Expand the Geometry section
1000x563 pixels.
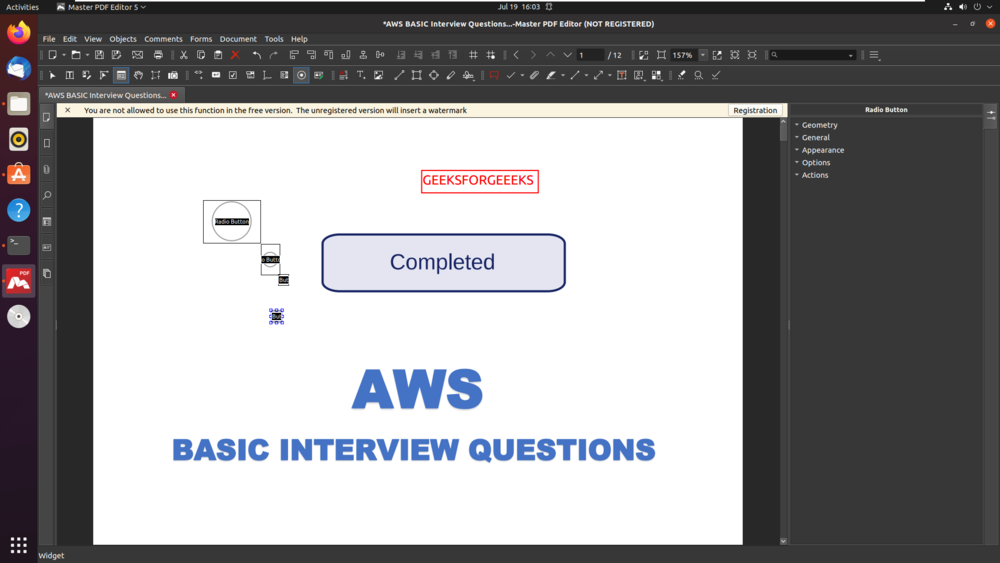(819, 125)
